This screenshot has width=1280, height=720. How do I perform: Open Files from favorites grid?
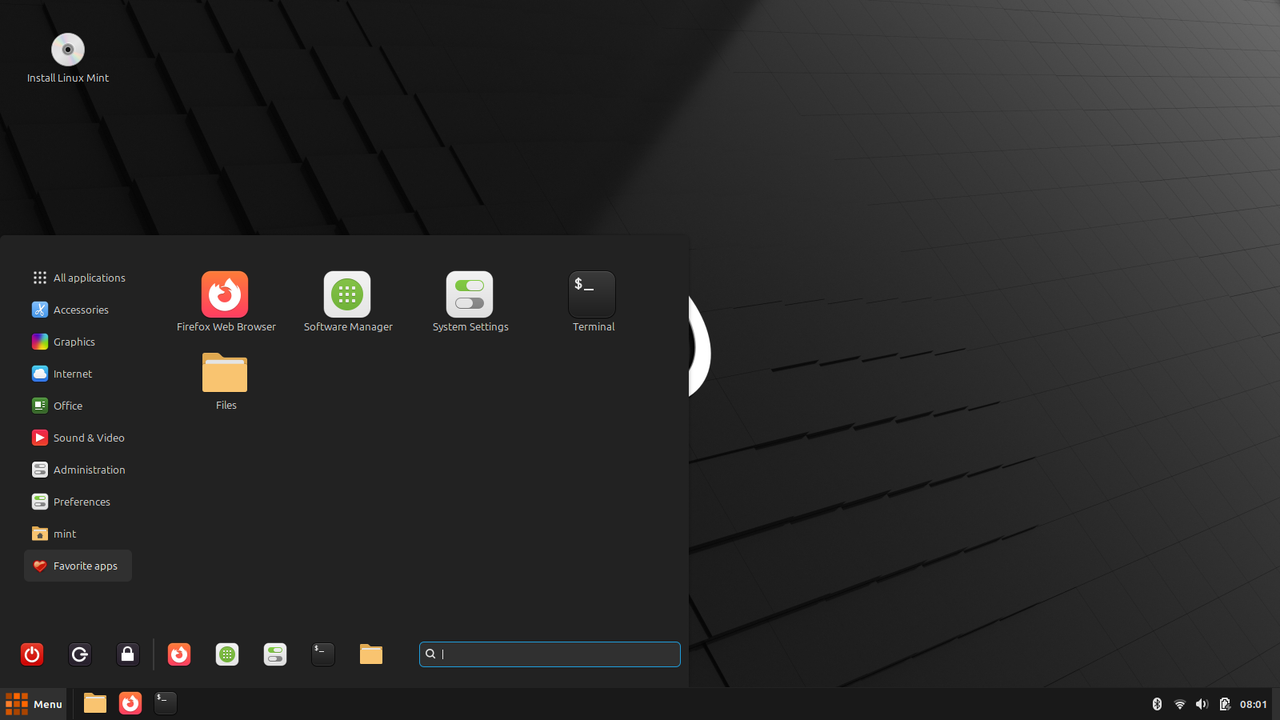point(225,380)
